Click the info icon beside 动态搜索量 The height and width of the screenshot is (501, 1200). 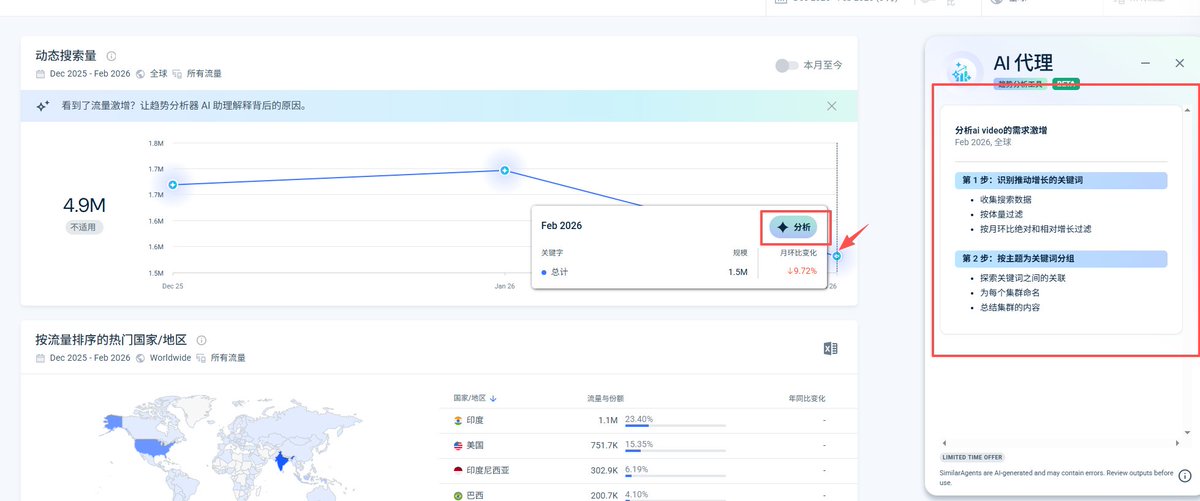click(x=111, y=57)
